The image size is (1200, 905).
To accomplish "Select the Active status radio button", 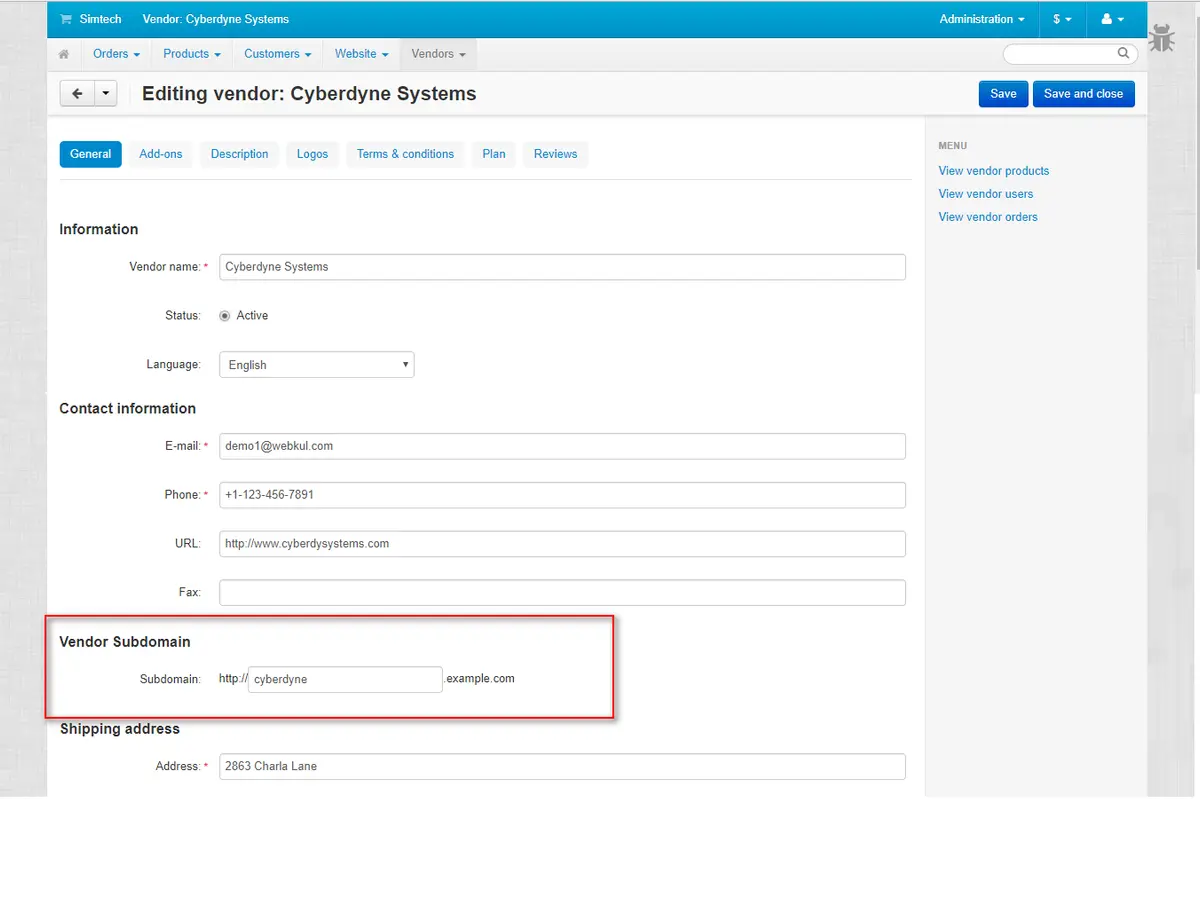I will click(x=225, y=316).
